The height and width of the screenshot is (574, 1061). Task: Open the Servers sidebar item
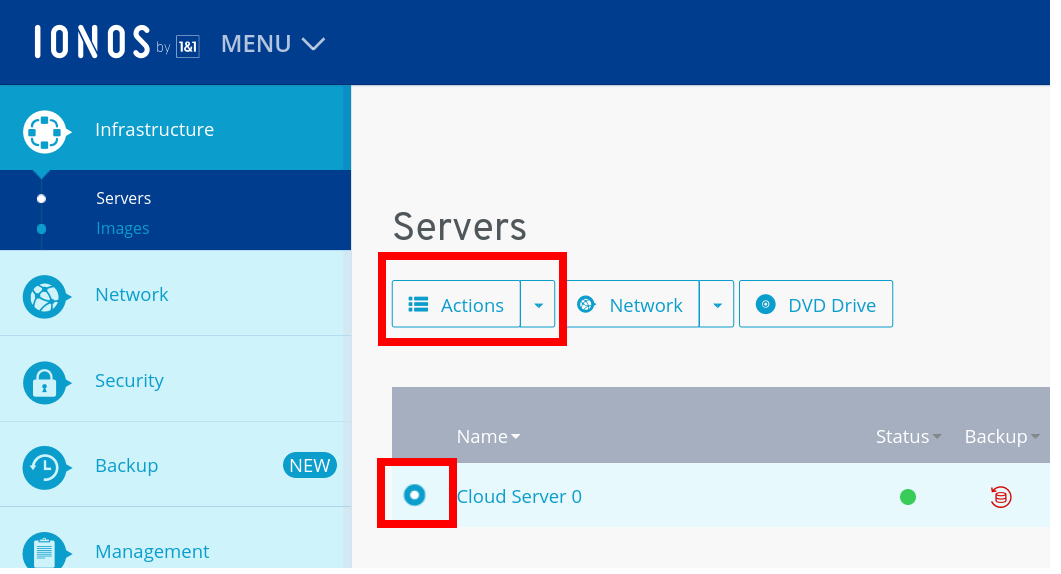[x=123, y=198]
